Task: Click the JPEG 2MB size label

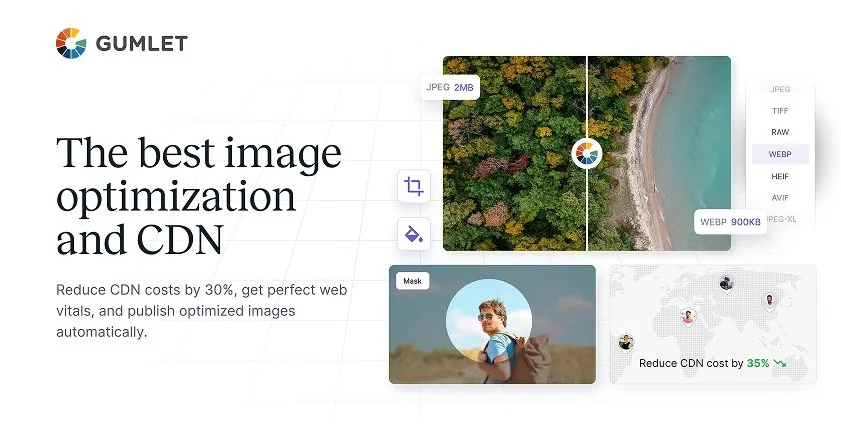Action: [x=450, y=87]
